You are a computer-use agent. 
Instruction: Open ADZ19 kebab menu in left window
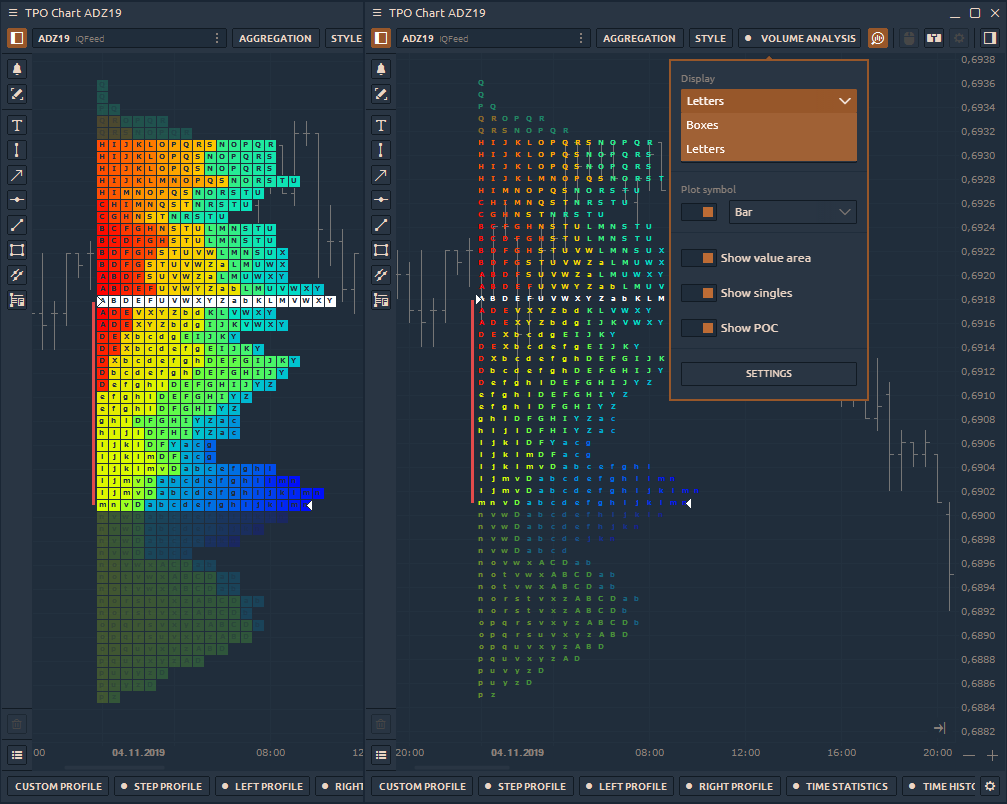217,39
